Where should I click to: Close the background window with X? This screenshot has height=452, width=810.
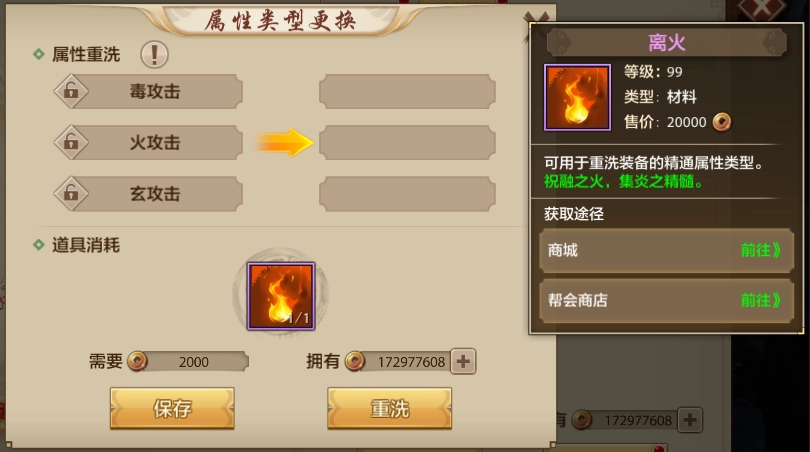coord(762,8)
